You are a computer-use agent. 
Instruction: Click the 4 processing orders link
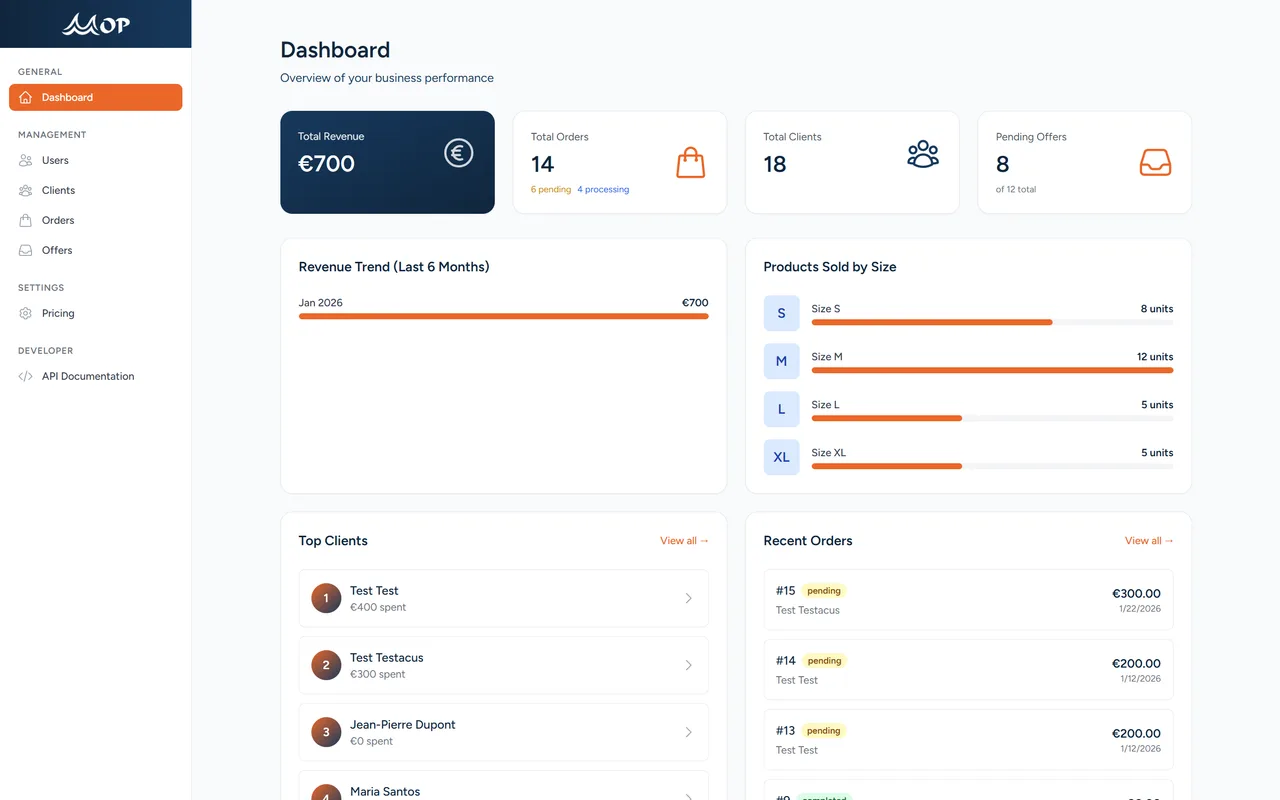pos(603,189)
